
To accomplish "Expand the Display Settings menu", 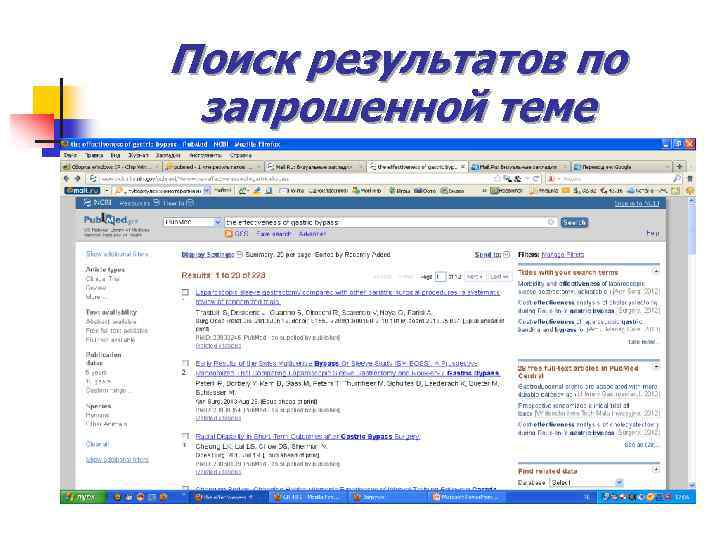I will (x=212, y=254).
